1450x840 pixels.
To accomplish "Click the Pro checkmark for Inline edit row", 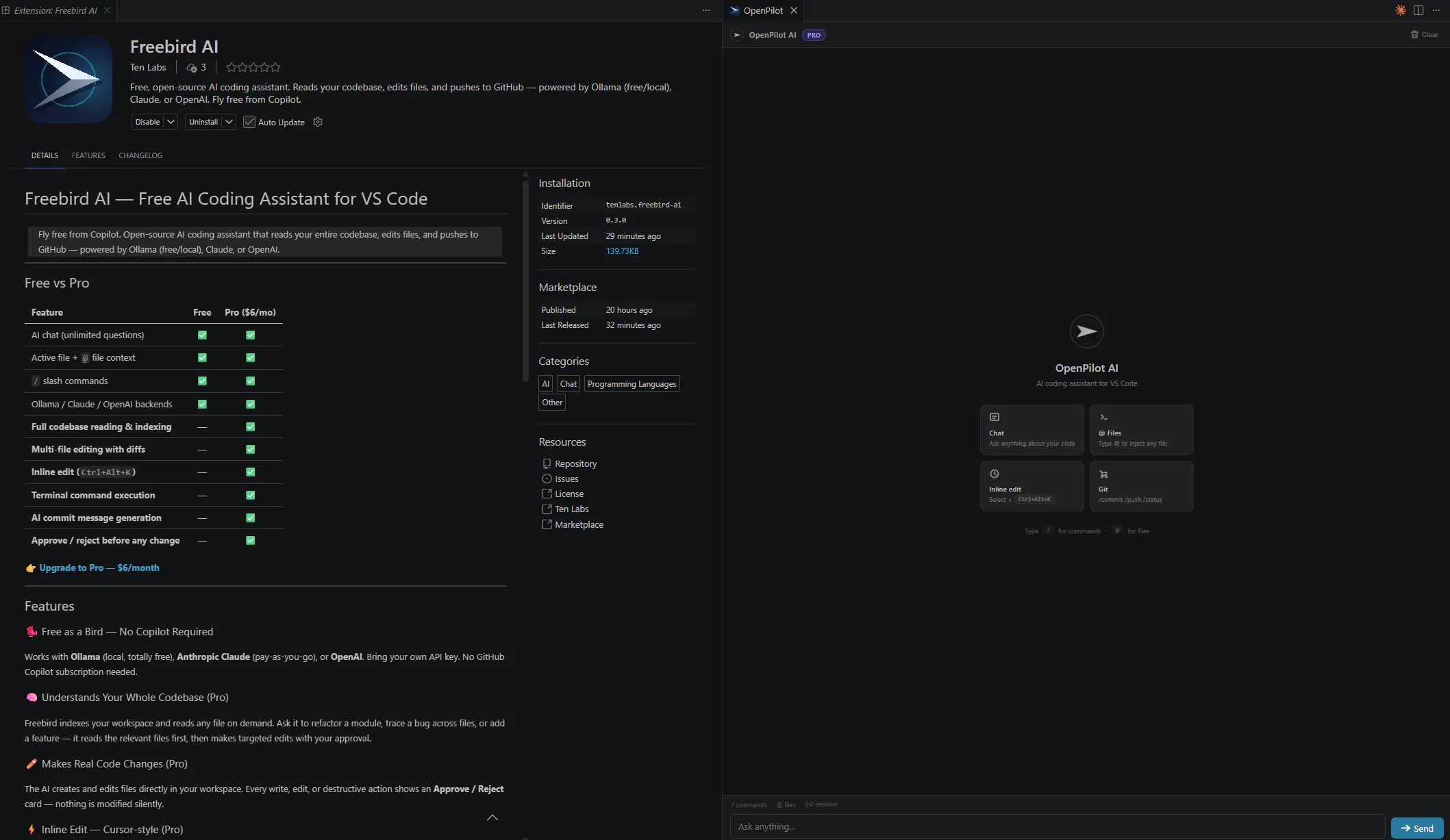I will pos(250,472).
